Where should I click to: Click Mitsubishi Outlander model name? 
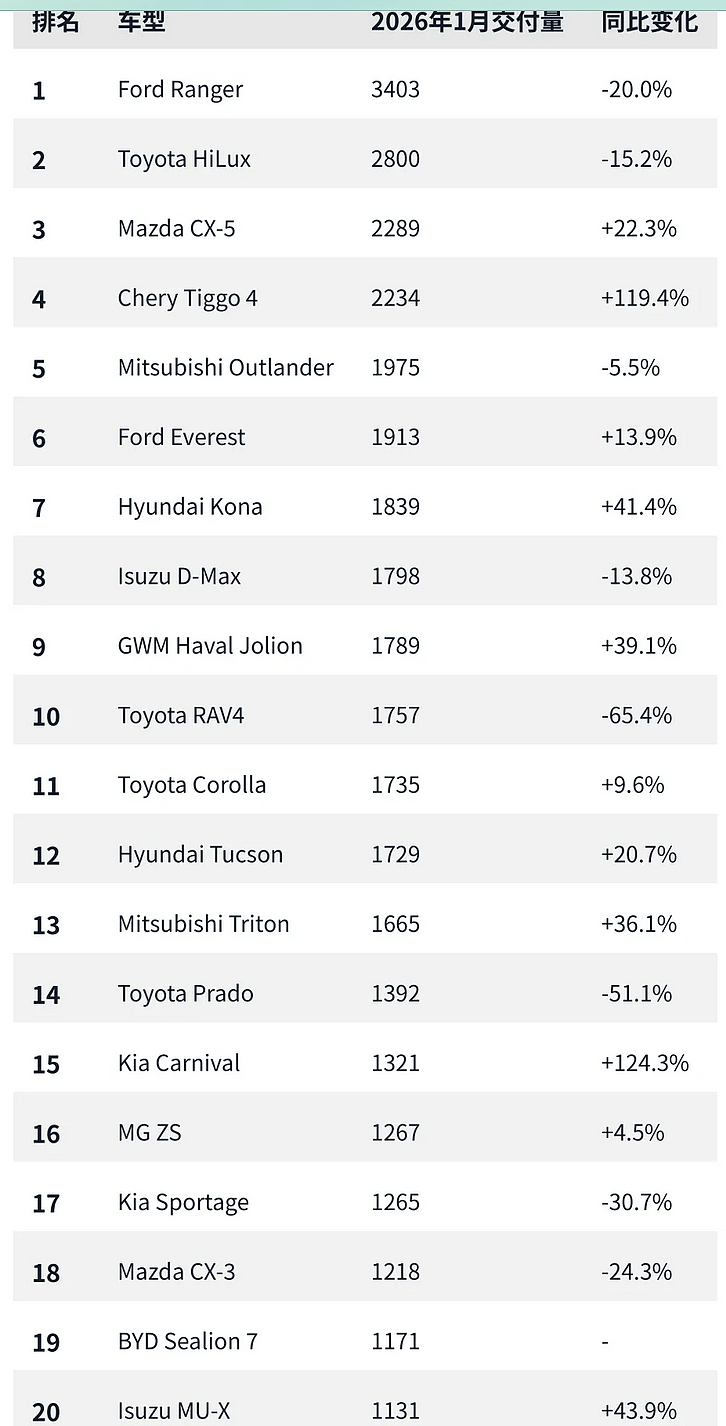point(226,367)
